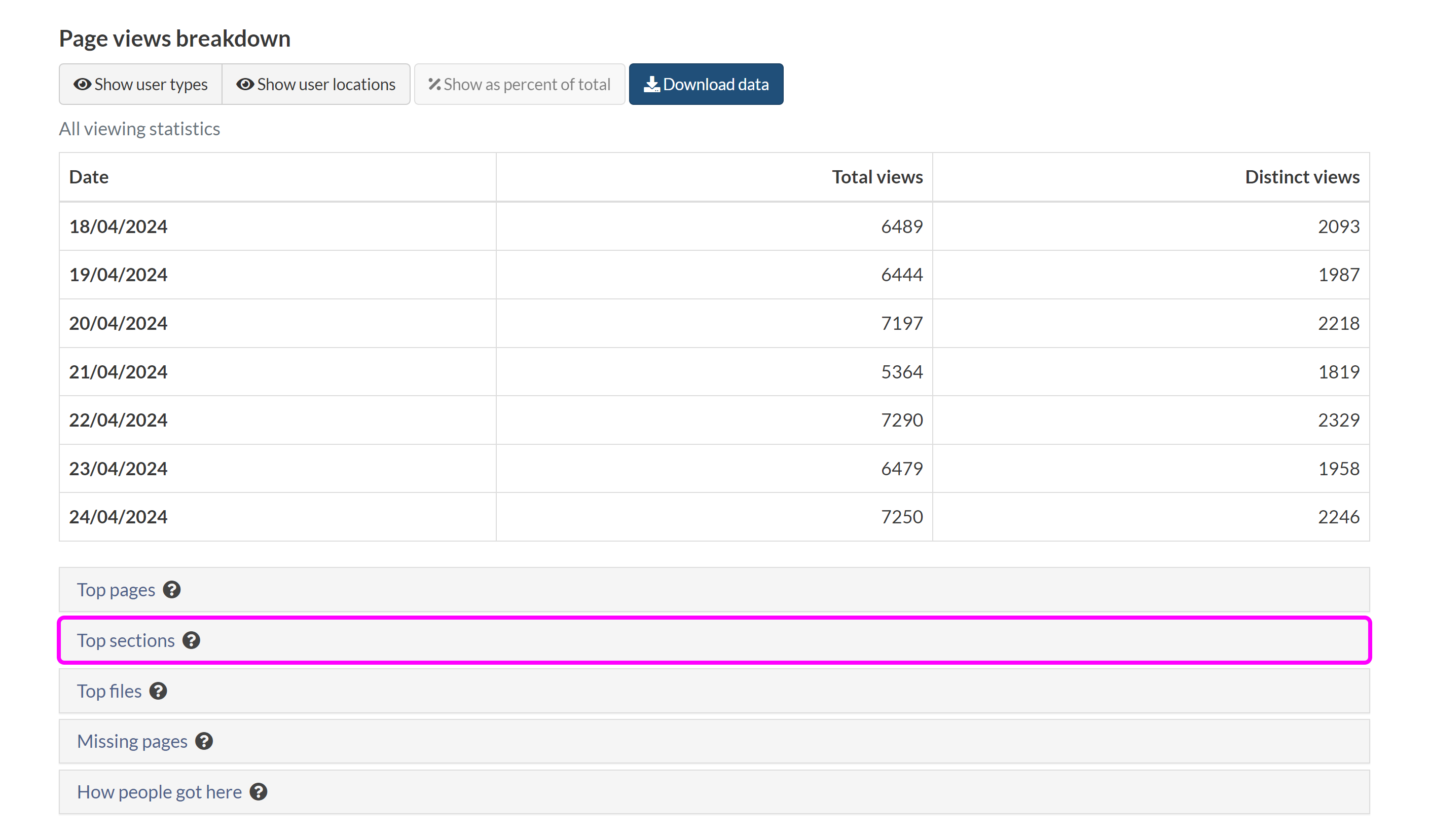Viewport: 1429px width, 840px height.
Task: Click the Top files help icon
Action: point(158,691)
